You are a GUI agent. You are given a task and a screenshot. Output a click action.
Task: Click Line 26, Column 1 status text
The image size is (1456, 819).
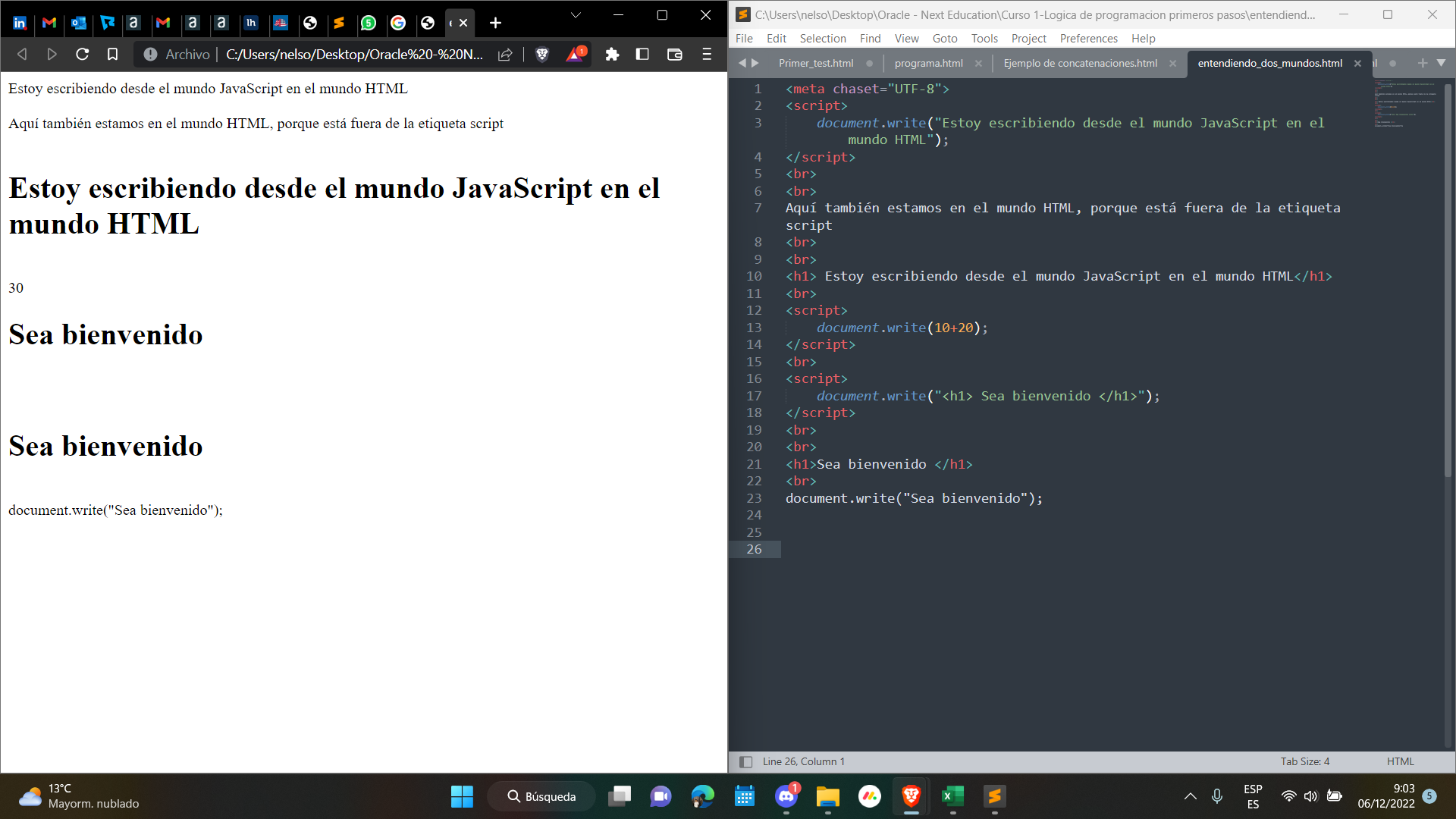point(803,761)
